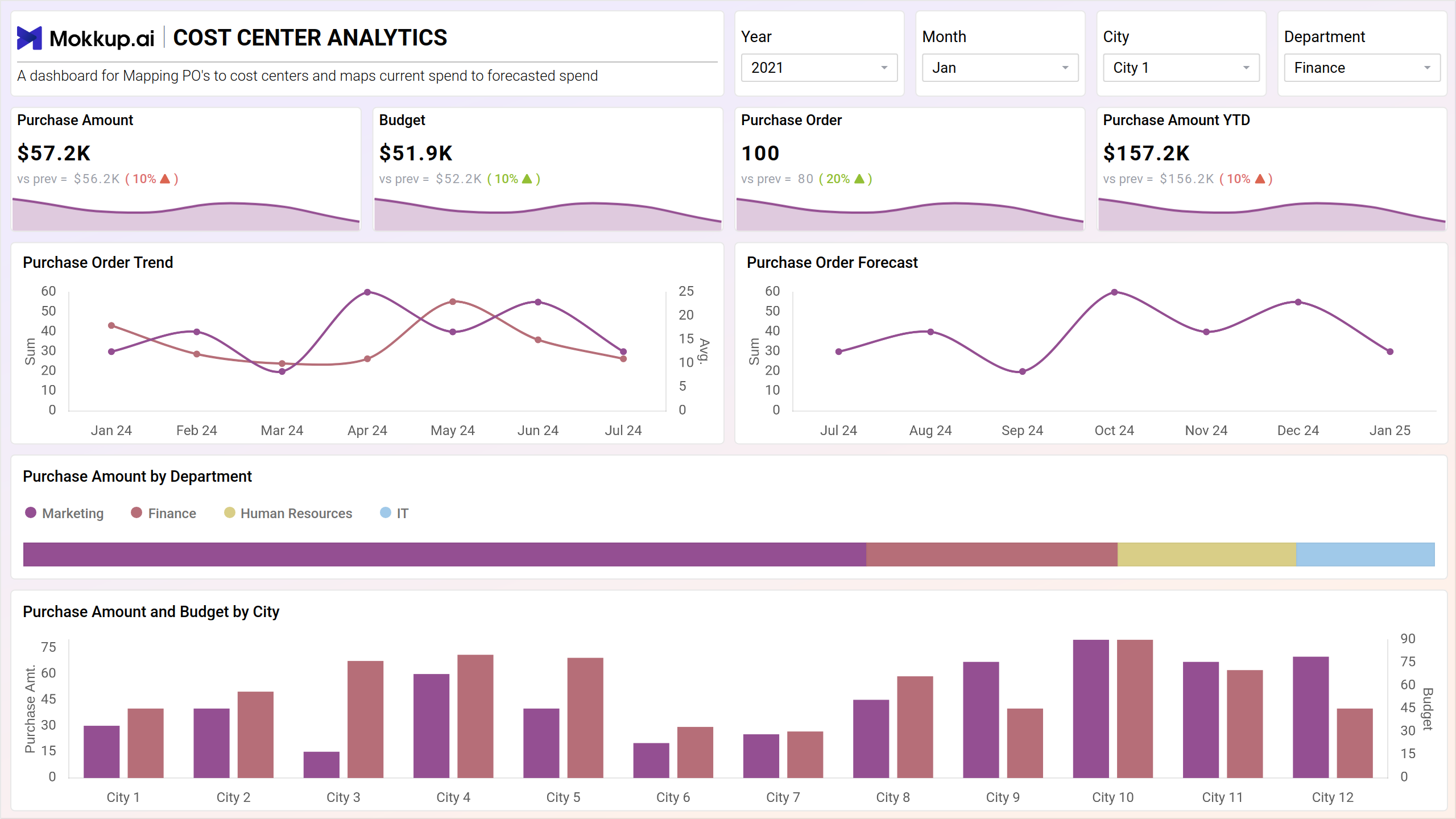
Task: Click the Sep 24 low point on forecast chart
Action: pyautogui.click(x=1023, y=371)
